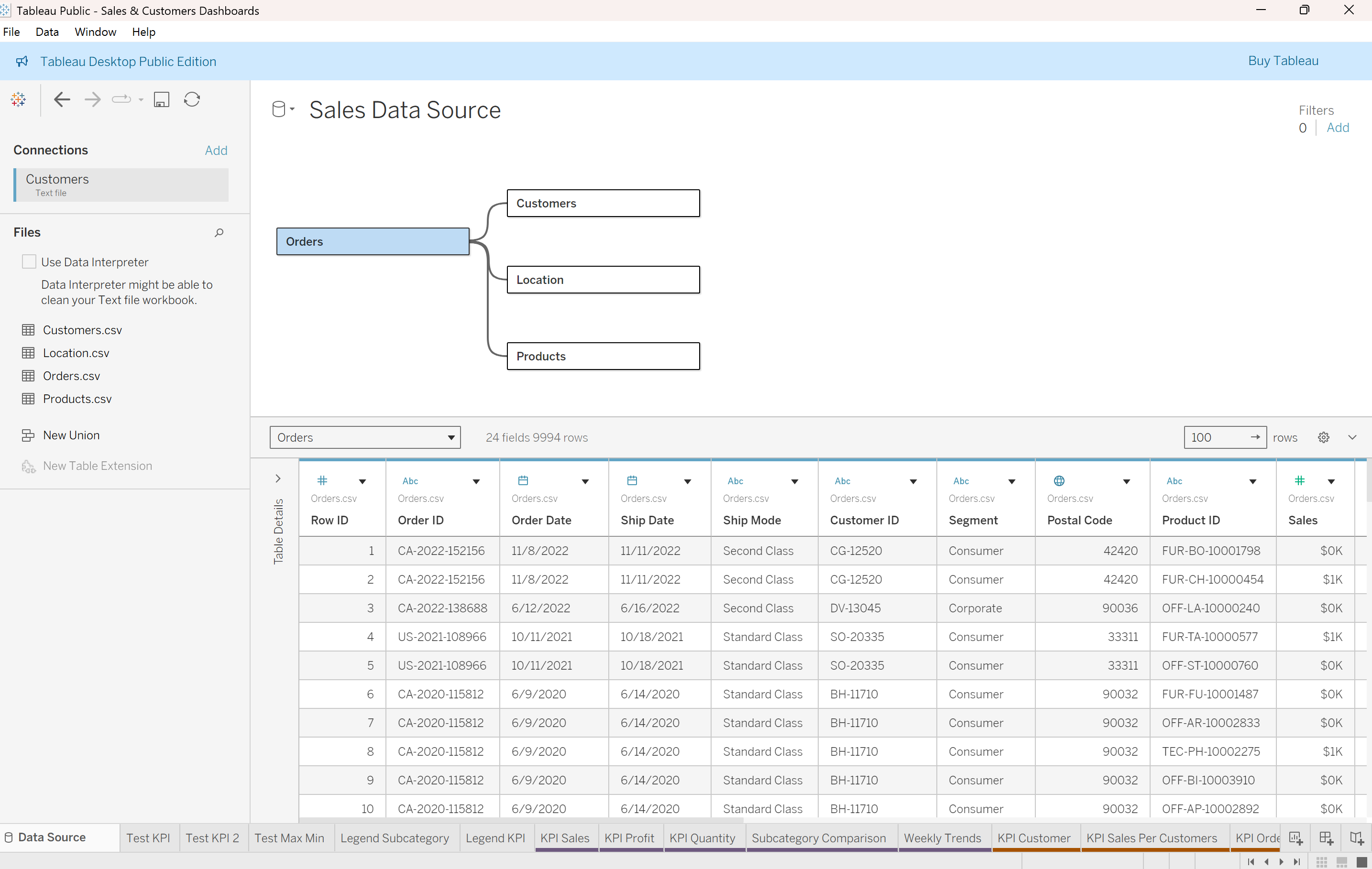Click New Table Extension
Viewport: 1372px width, 869px height.
[98, 466]
